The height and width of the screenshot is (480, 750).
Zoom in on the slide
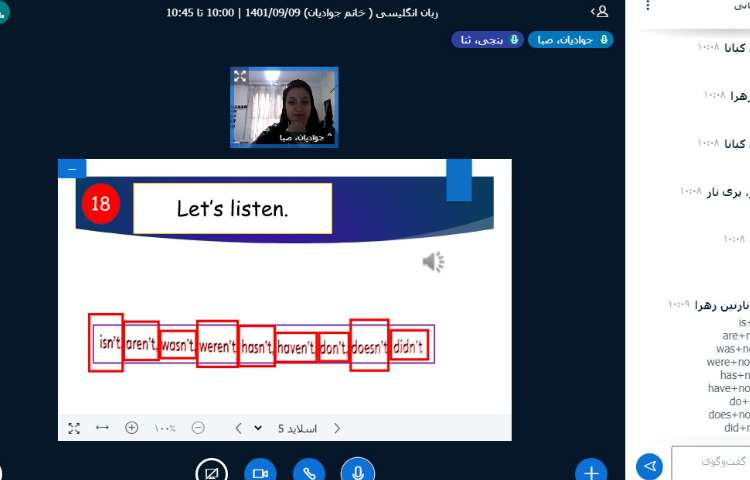(x=132, y=427)
